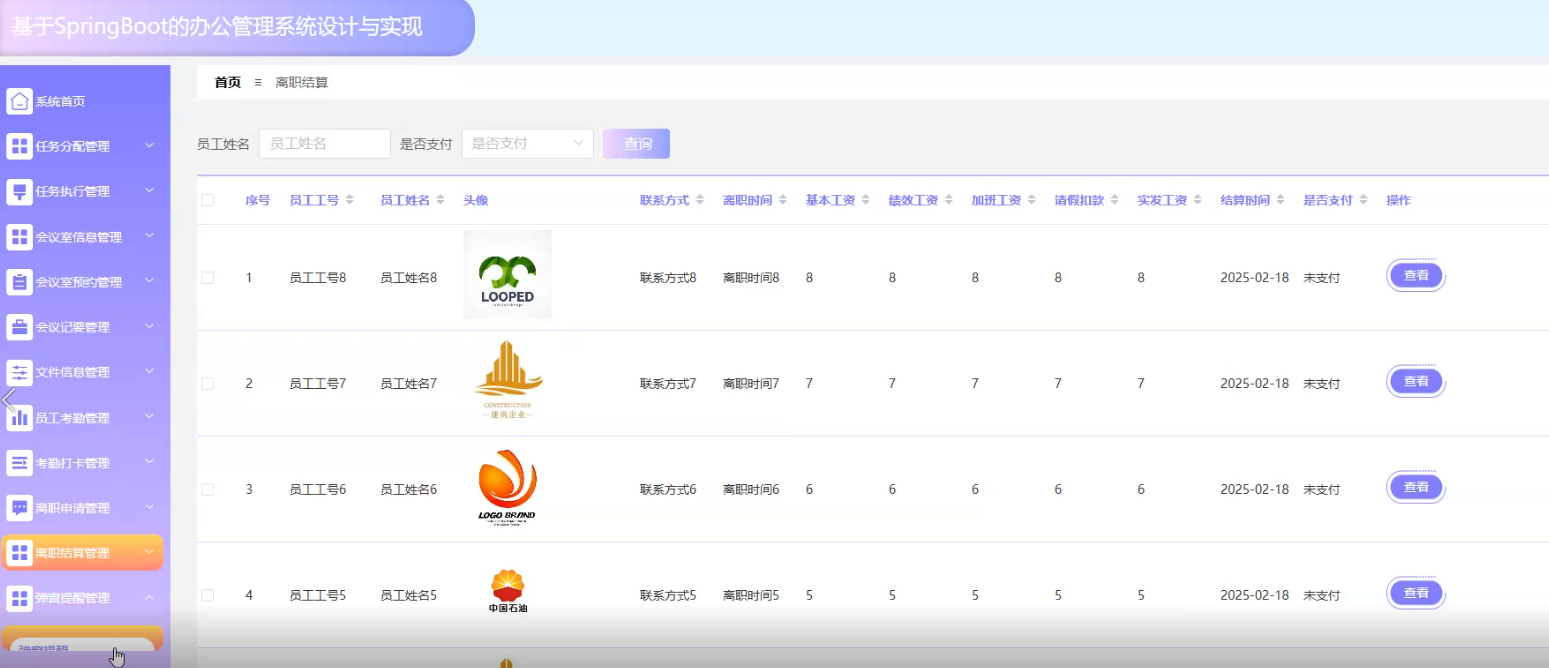The width and height of the screenshot is (1549, 668).
Task: Click the 员工姓名 search input field
Action: point(324,144)
